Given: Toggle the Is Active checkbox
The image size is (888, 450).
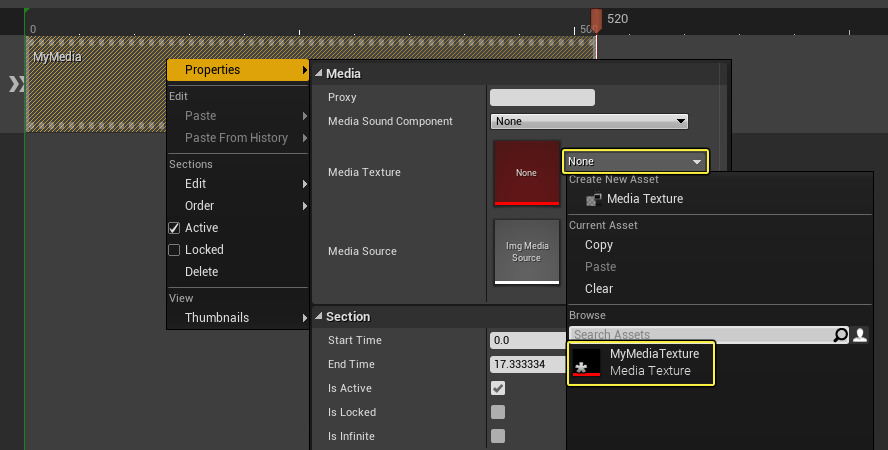Looking at the screenshot, I should [x=498, y=388].
